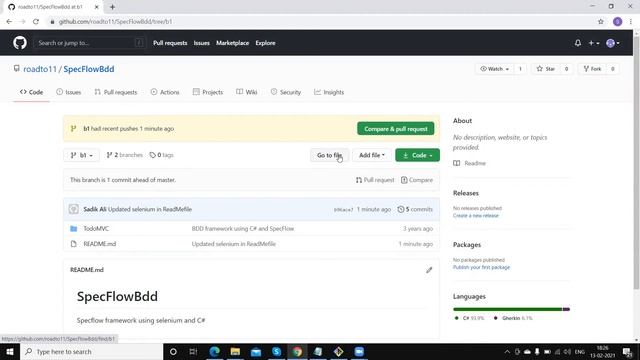View the 0 tags link
The image size is (640, 360).
(x=162, y=155)
